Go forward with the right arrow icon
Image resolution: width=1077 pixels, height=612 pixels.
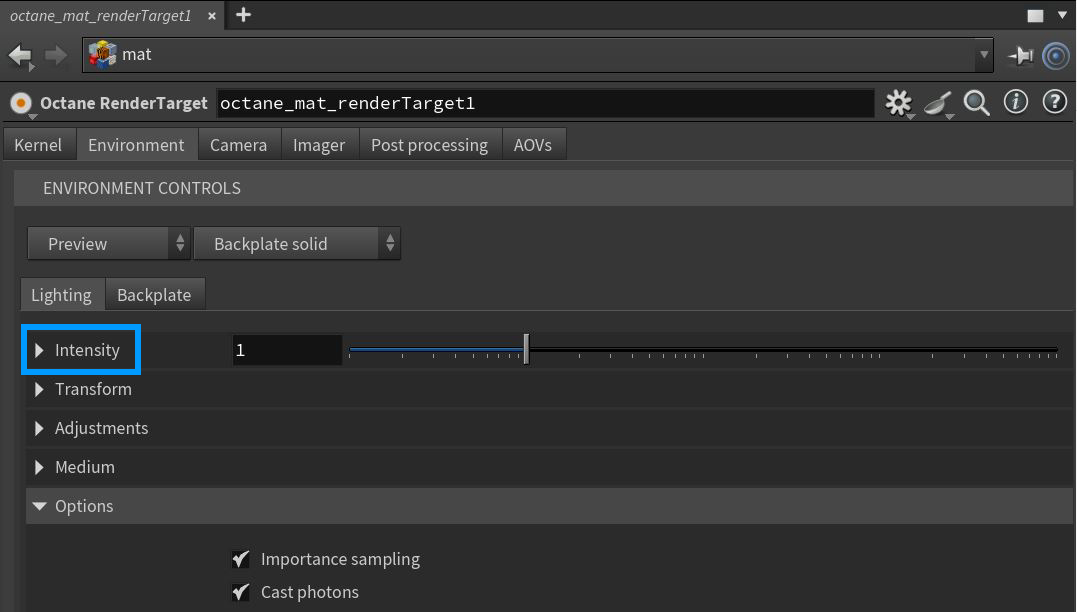coord(56,55)
